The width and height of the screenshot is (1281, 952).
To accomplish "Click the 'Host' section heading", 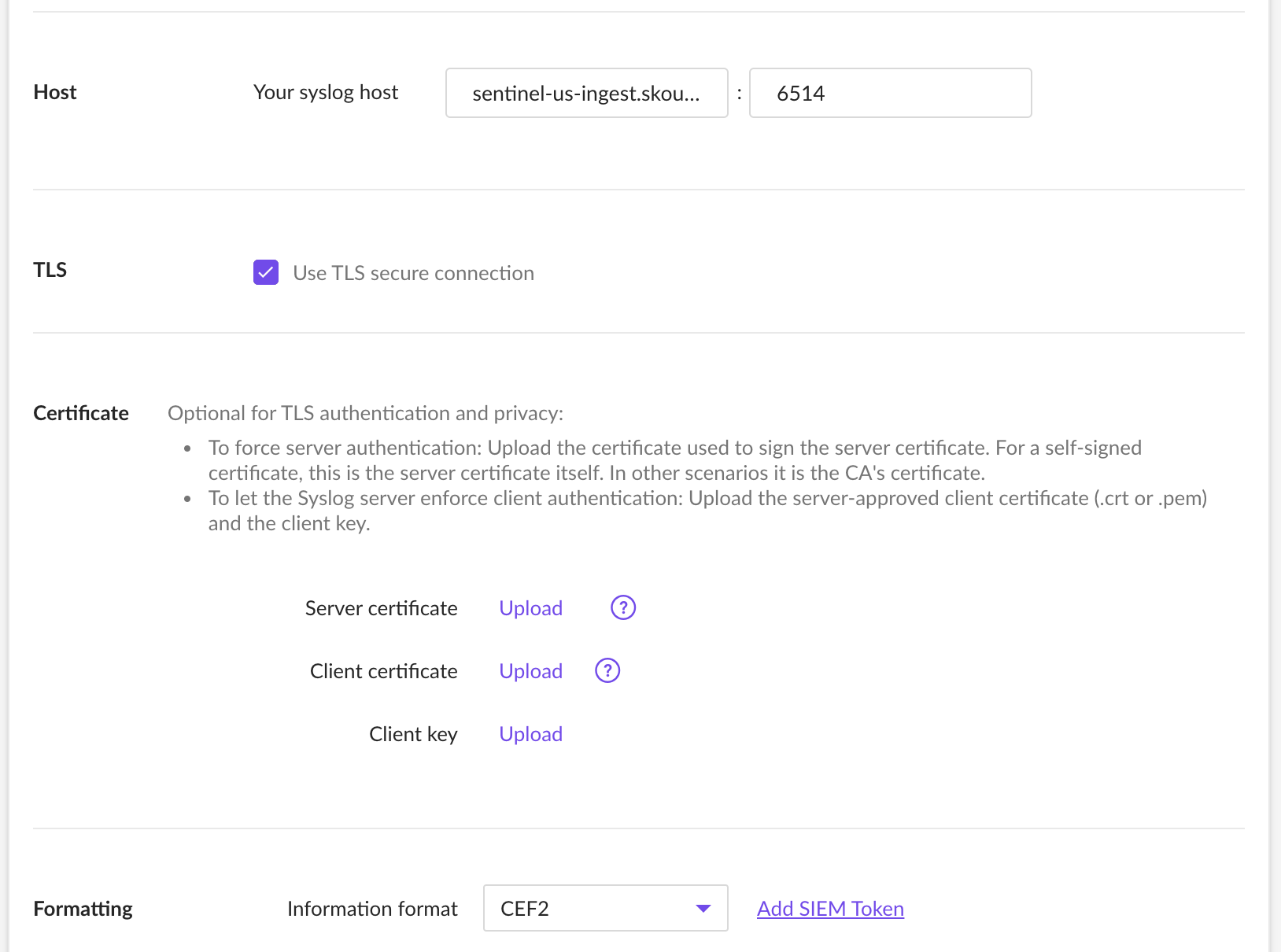I will [55, 92].
